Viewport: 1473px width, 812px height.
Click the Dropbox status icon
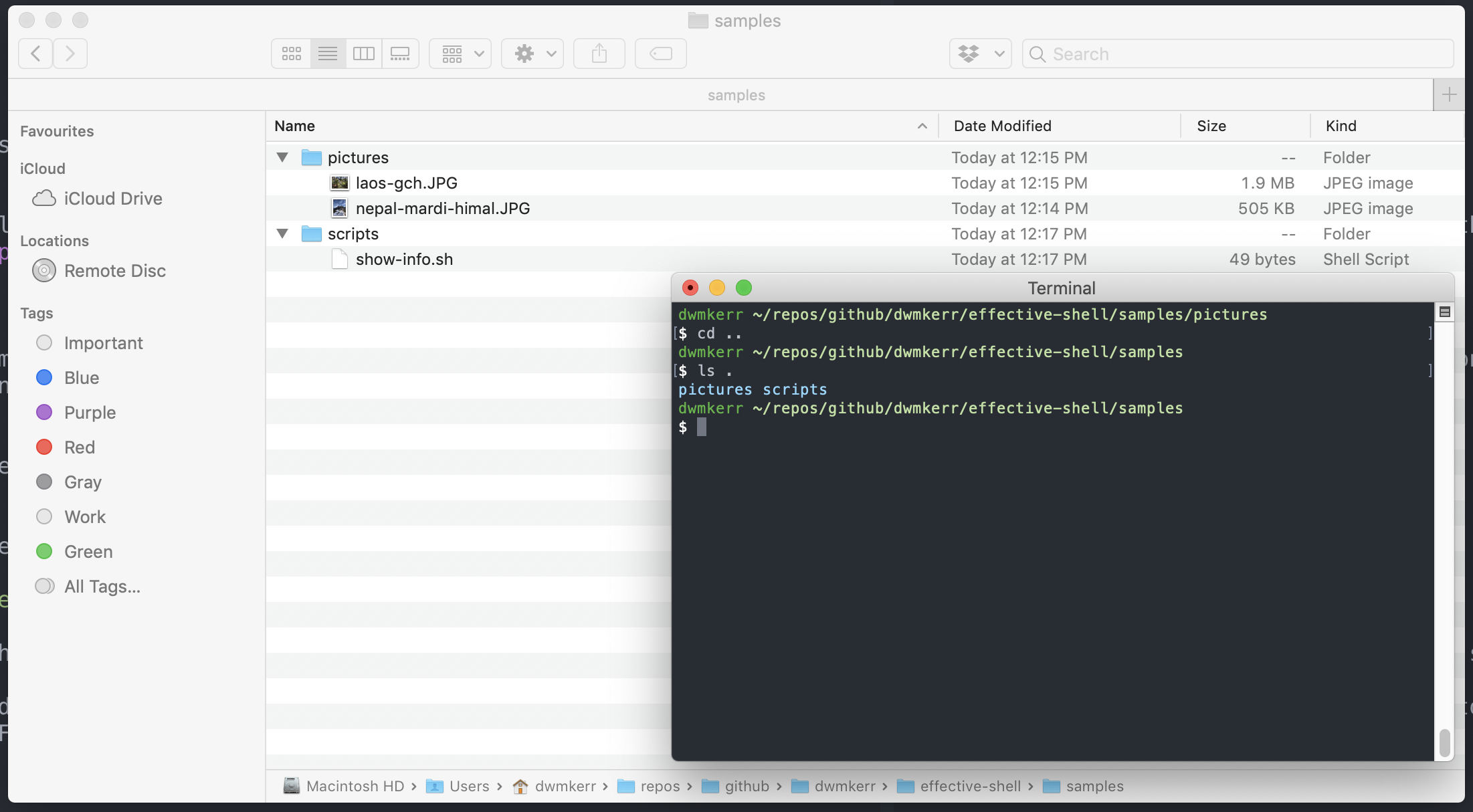point(980,52)
